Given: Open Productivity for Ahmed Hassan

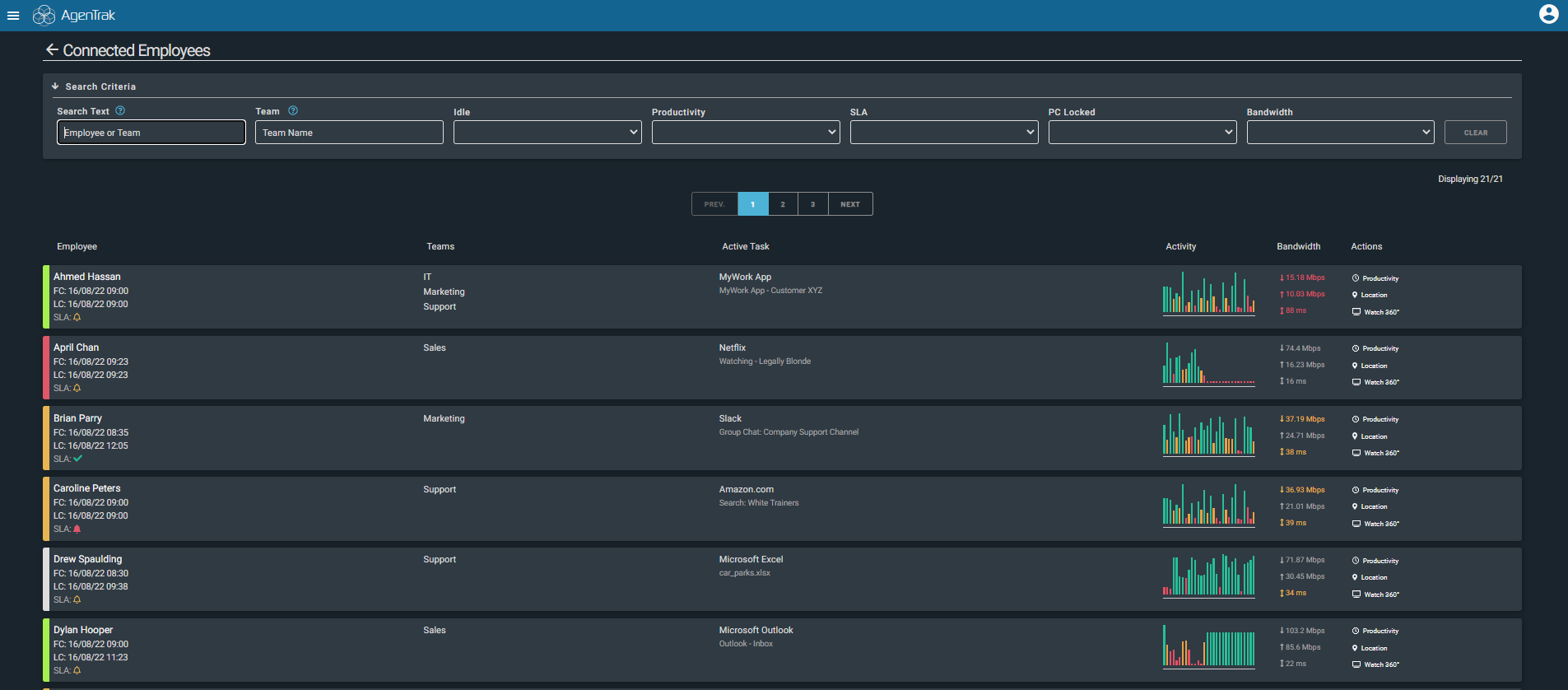Looking at the screenshot, I should tap(1375, 278).
